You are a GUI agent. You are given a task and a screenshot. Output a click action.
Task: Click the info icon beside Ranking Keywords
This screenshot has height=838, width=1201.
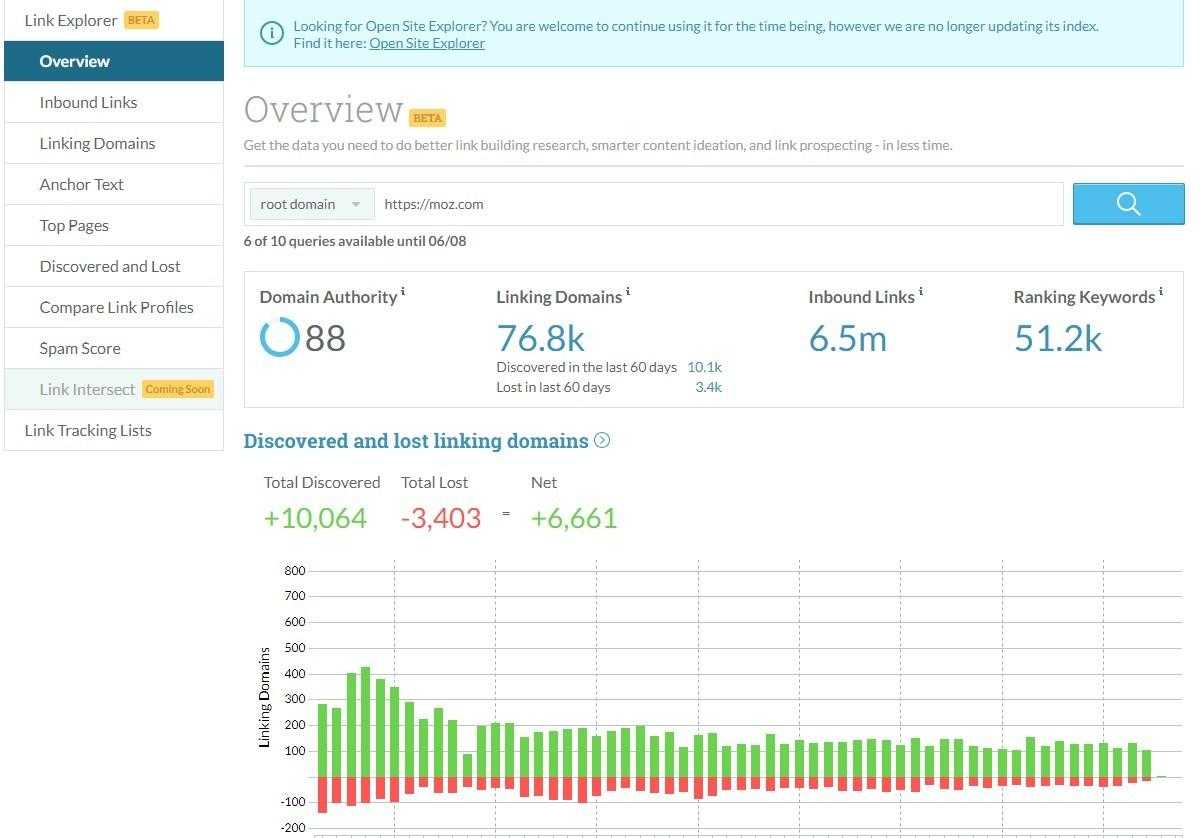point(1161,293)
